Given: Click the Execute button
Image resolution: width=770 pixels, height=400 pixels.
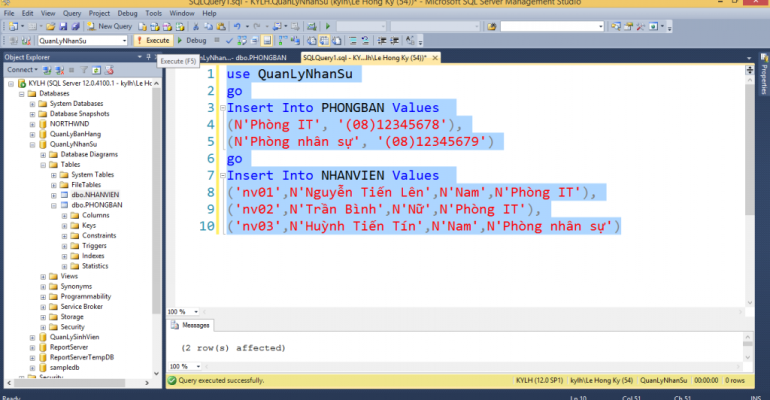Looking at the screenshot, I should (153, 41).
